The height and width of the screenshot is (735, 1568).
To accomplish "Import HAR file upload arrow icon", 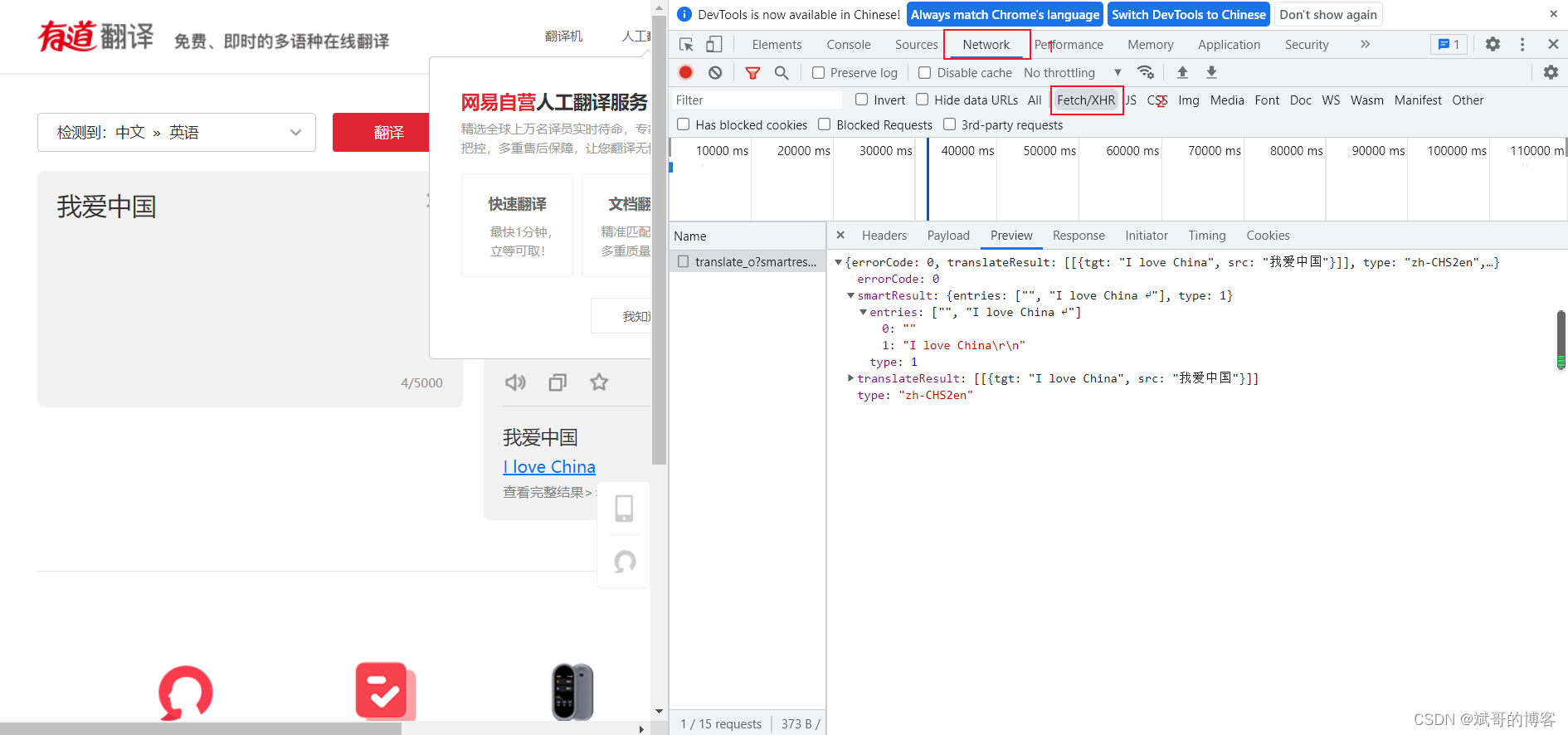I will tap(1182, 72).
